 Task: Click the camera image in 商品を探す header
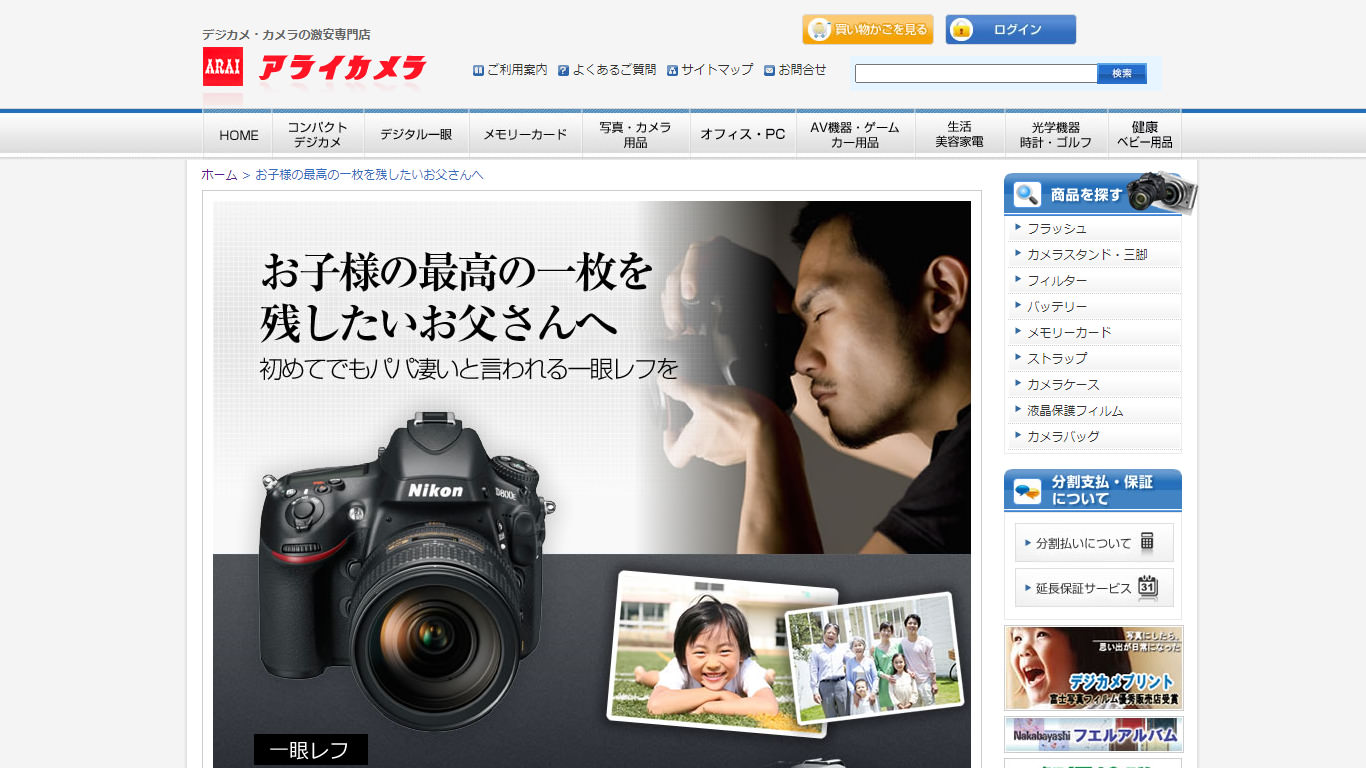pyautogui.click(x=1161, y=191)
